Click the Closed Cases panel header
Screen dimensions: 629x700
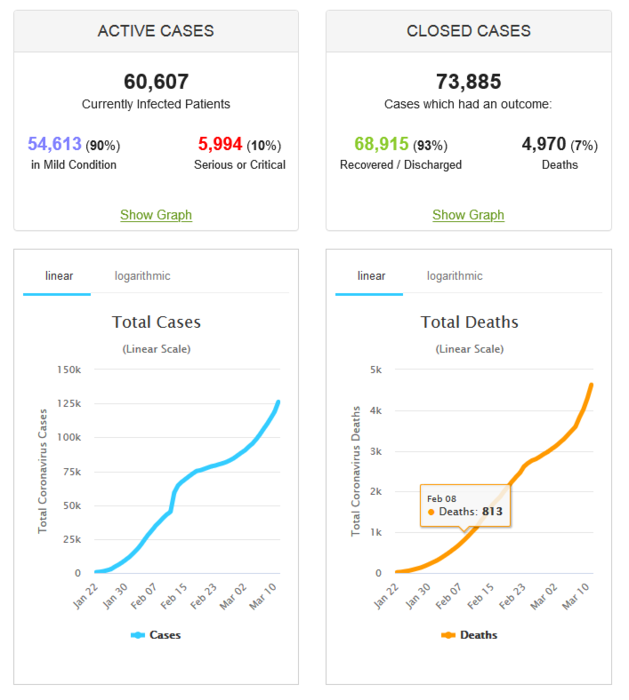(x=468, y=31)
